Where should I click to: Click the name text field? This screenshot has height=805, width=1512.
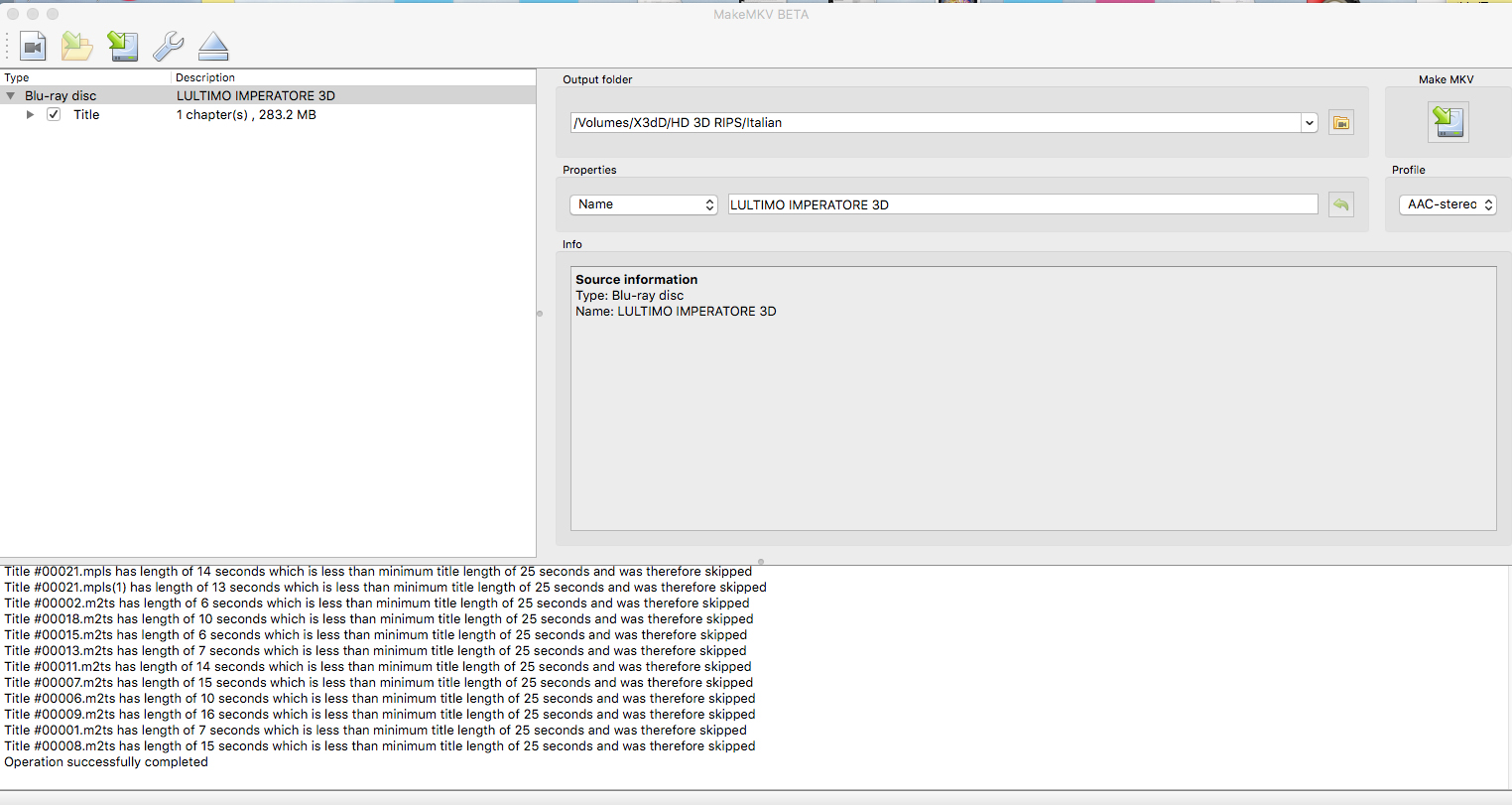click(1023, 204)
